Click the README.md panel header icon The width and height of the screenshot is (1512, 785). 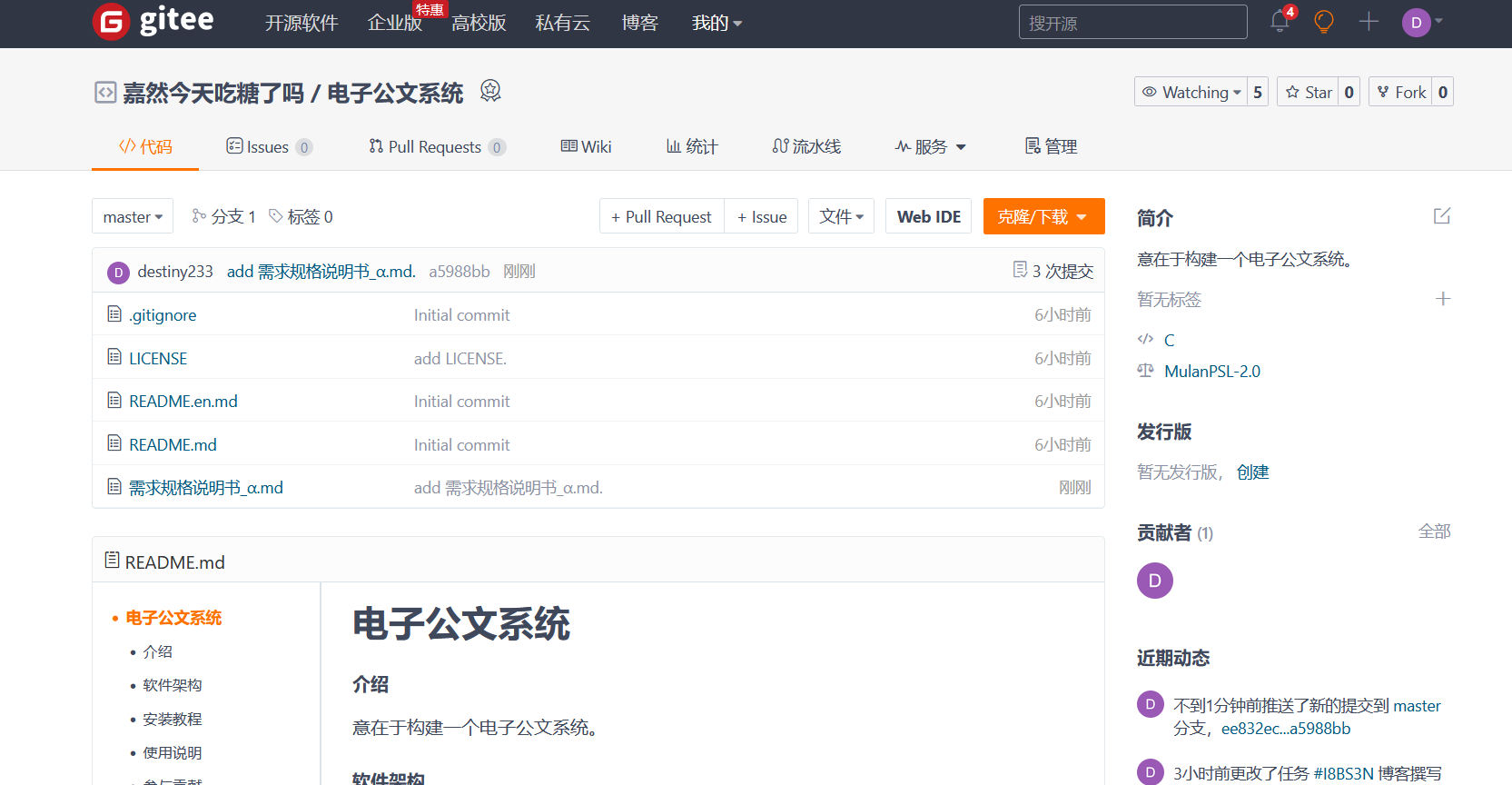113,560
